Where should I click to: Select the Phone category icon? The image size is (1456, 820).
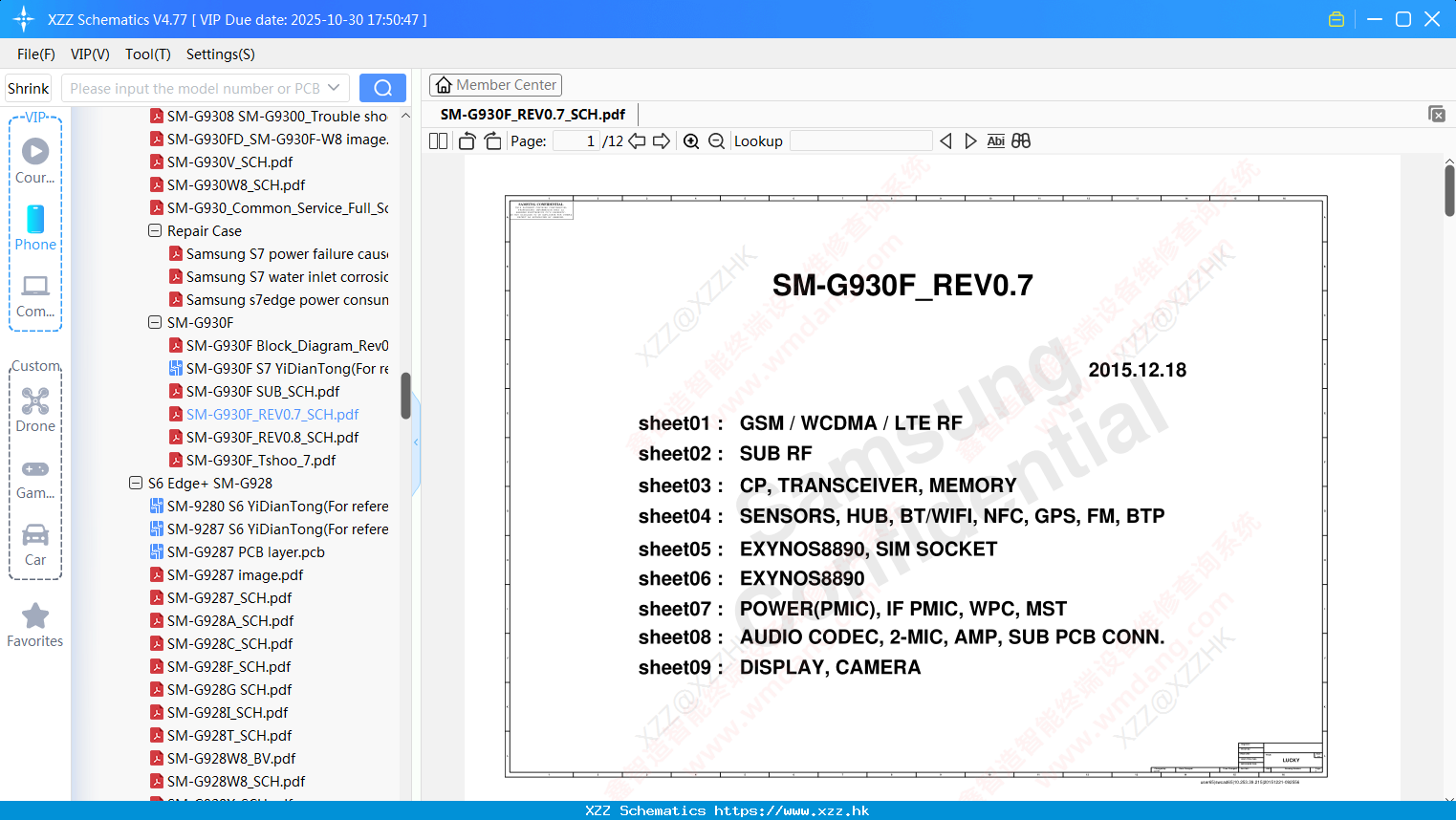[35, 227]
